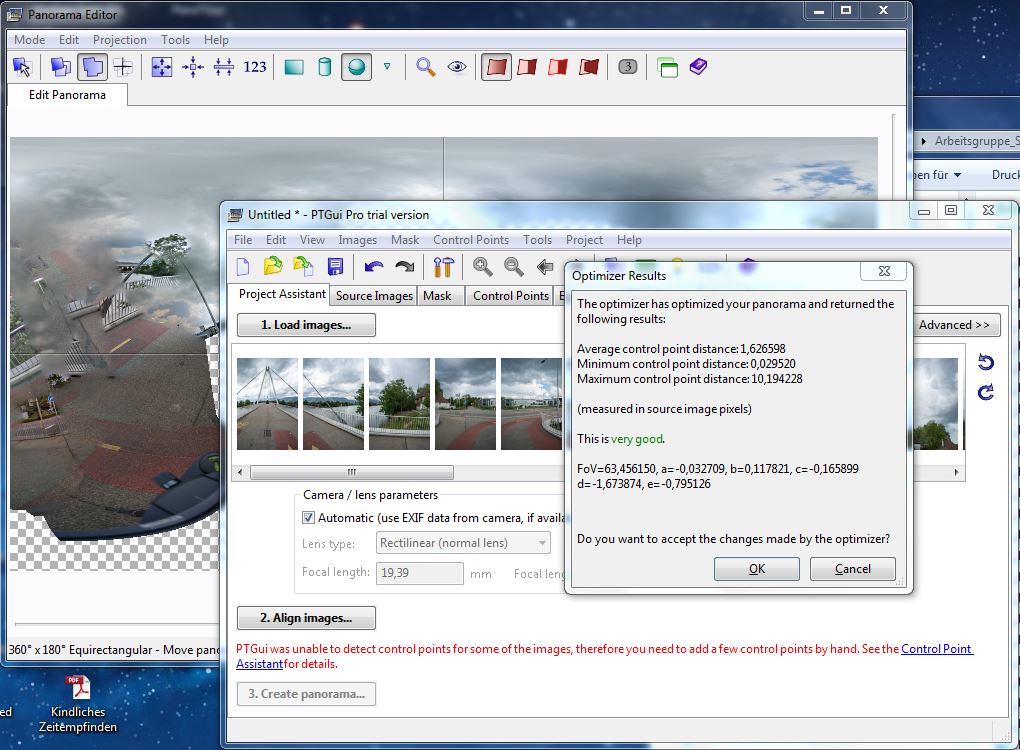
Task: Click the thumbnail strip horizontal scrollbar
Action: click(350, 472)
